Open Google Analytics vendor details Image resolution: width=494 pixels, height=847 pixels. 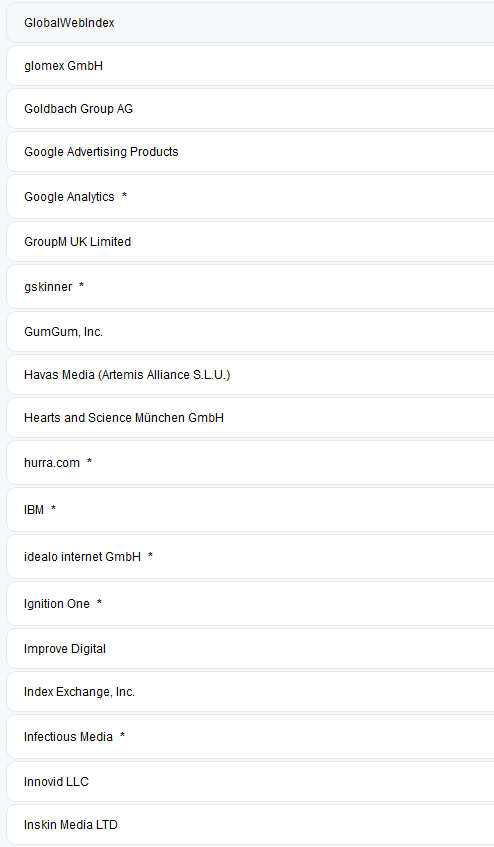[x=250, y=197]
